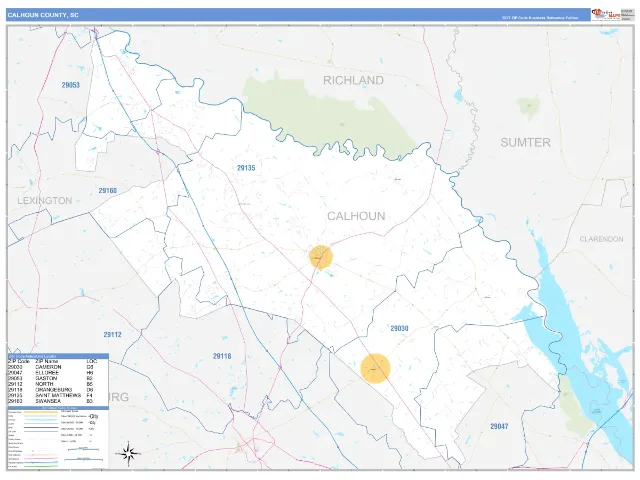The height and width of the screenshot is (480, 640).
Task: Click the RICHLAND county label
Action: point(353,80)
